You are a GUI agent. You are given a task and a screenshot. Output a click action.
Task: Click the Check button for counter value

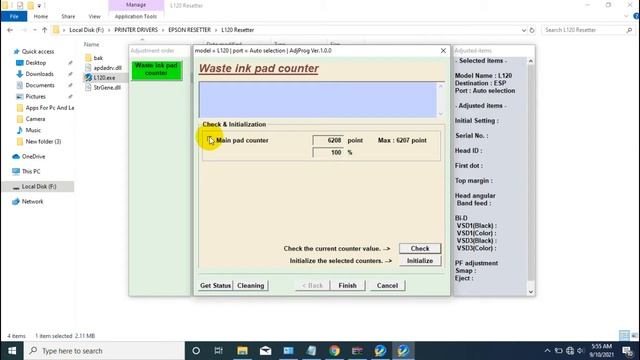click(x=420, y=248)
